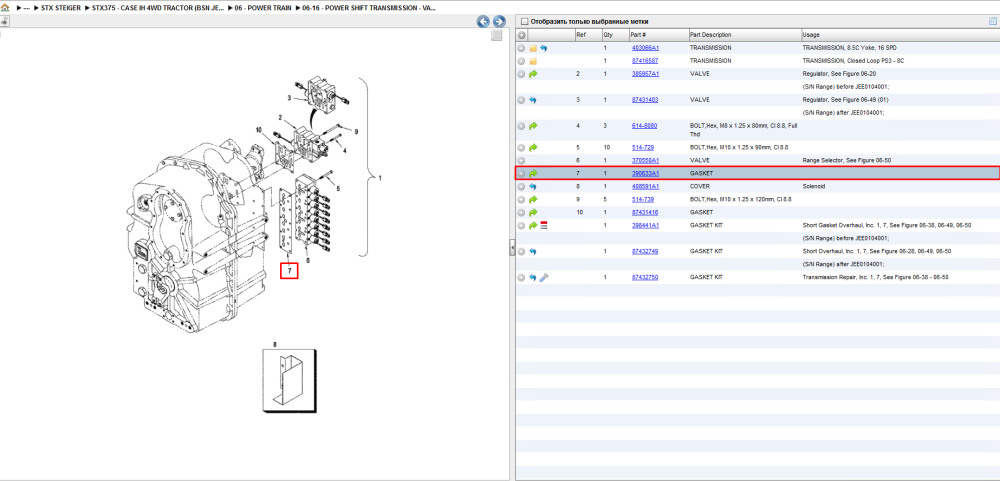Open STX375 CASE IH 4WD TRACTOR breadcrumb

(159, 8)
